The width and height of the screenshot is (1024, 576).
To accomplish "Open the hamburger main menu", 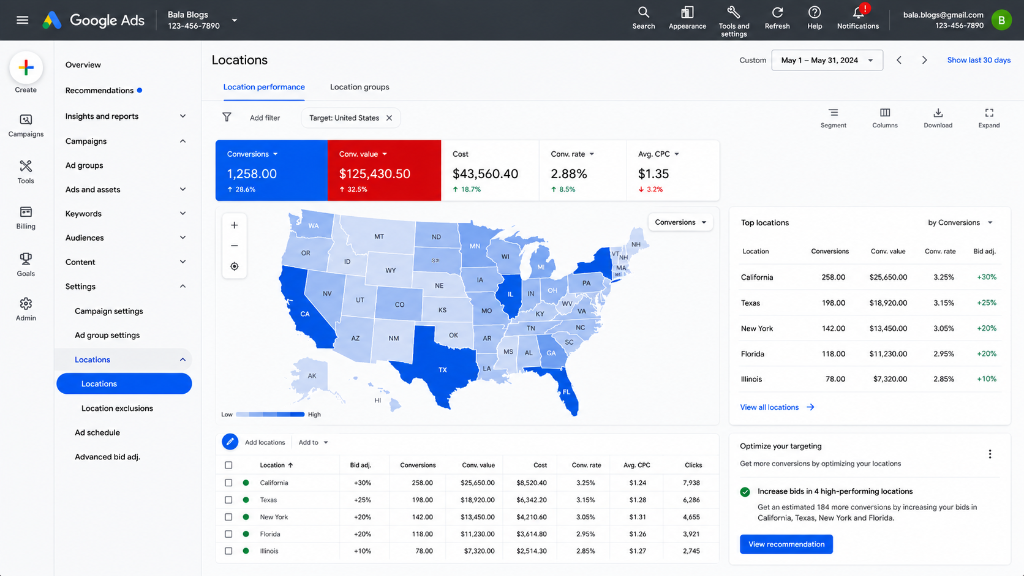I will [x=22, y=20].
